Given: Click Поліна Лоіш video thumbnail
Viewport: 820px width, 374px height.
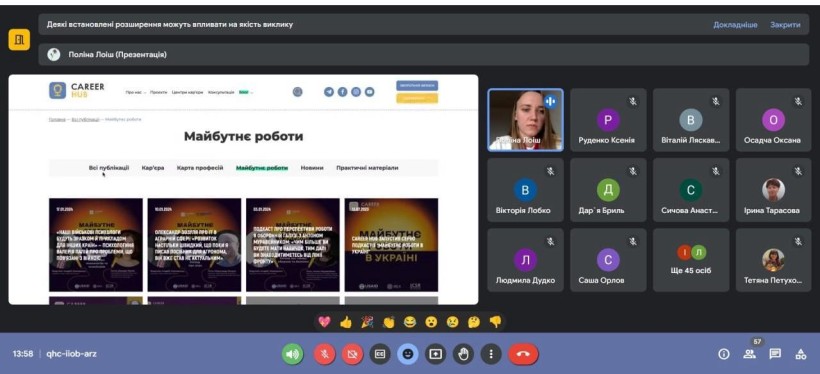Looking at the screenshot, I should [x=526, y=120].
